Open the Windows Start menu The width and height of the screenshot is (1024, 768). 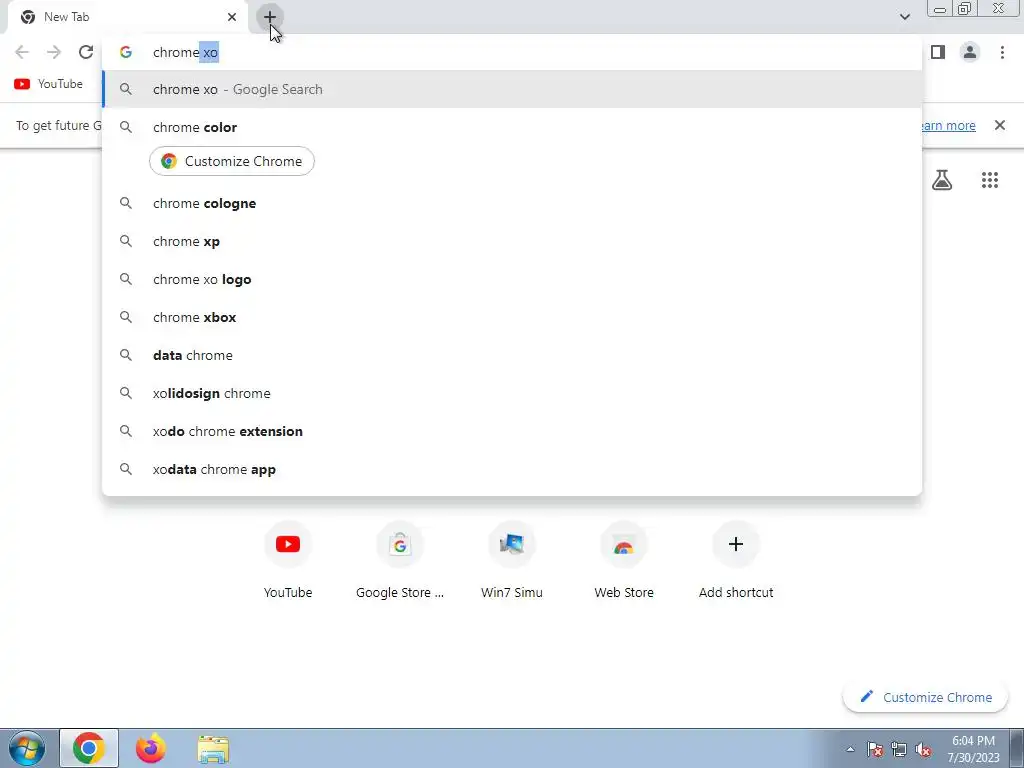(27, 748)
